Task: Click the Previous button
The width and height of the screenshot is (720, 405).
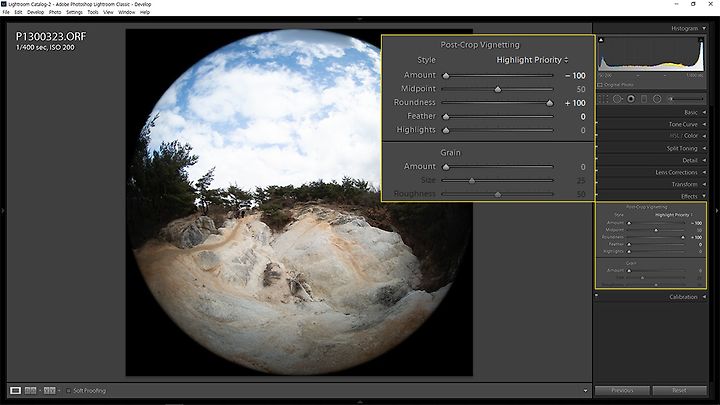Action: pyautogui.click(x=622, y=390)
